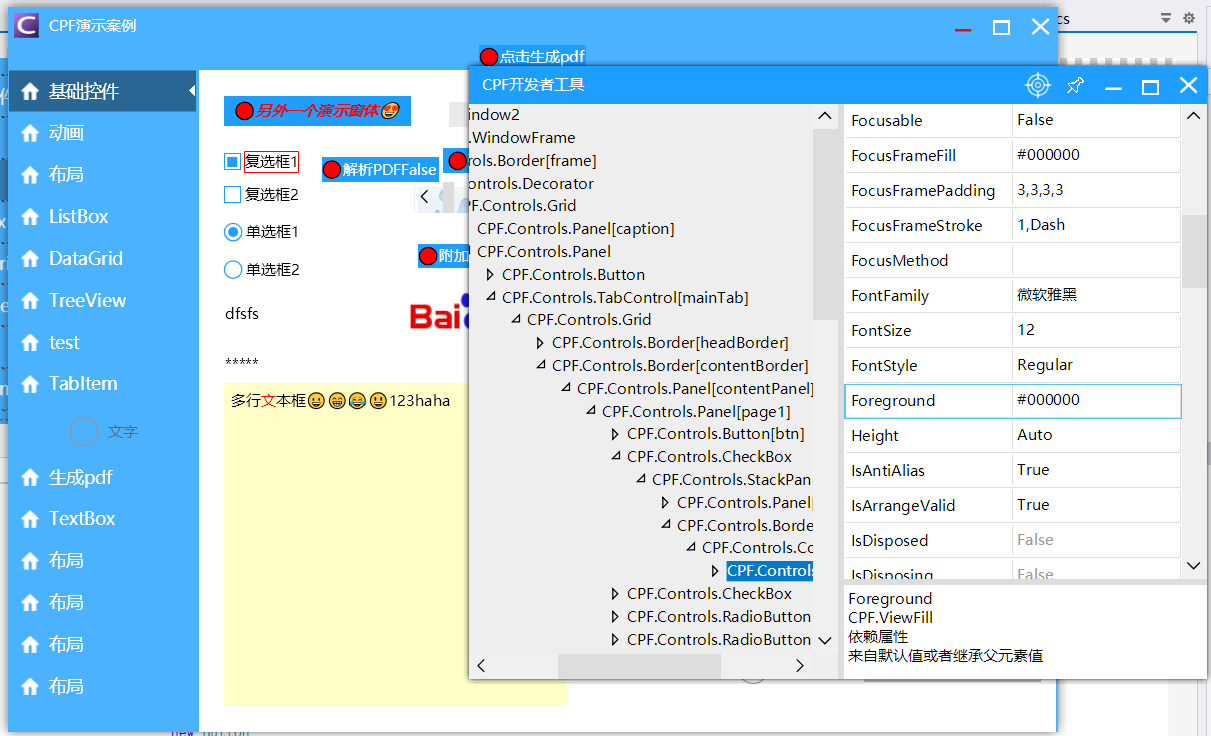Click the home icon next to 生成pdf
The width and height of the screenshot is (1211, 736).
click(x=29, y=478)
